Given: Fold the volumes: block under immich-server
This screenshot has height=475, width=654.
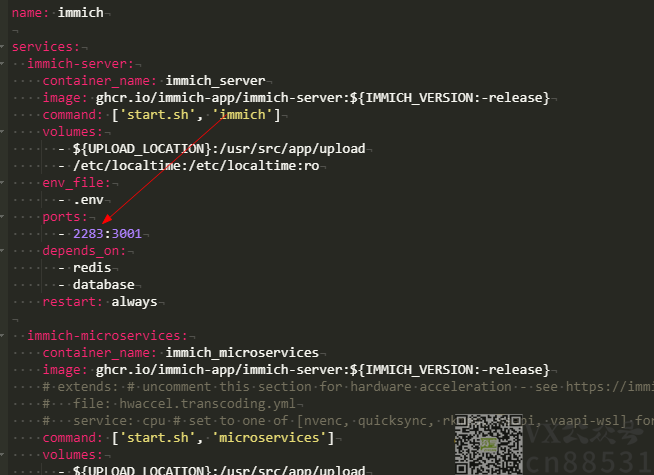Looking at the screenshot, I should pyautogui.click(x=2, y=132).
